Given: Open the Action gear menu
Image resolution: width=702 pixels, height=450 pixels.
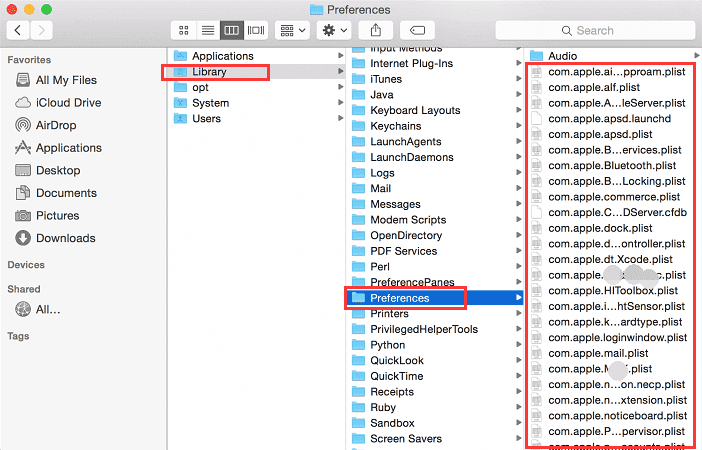Looking at the screenshot, I should click(x=334, y=30).
